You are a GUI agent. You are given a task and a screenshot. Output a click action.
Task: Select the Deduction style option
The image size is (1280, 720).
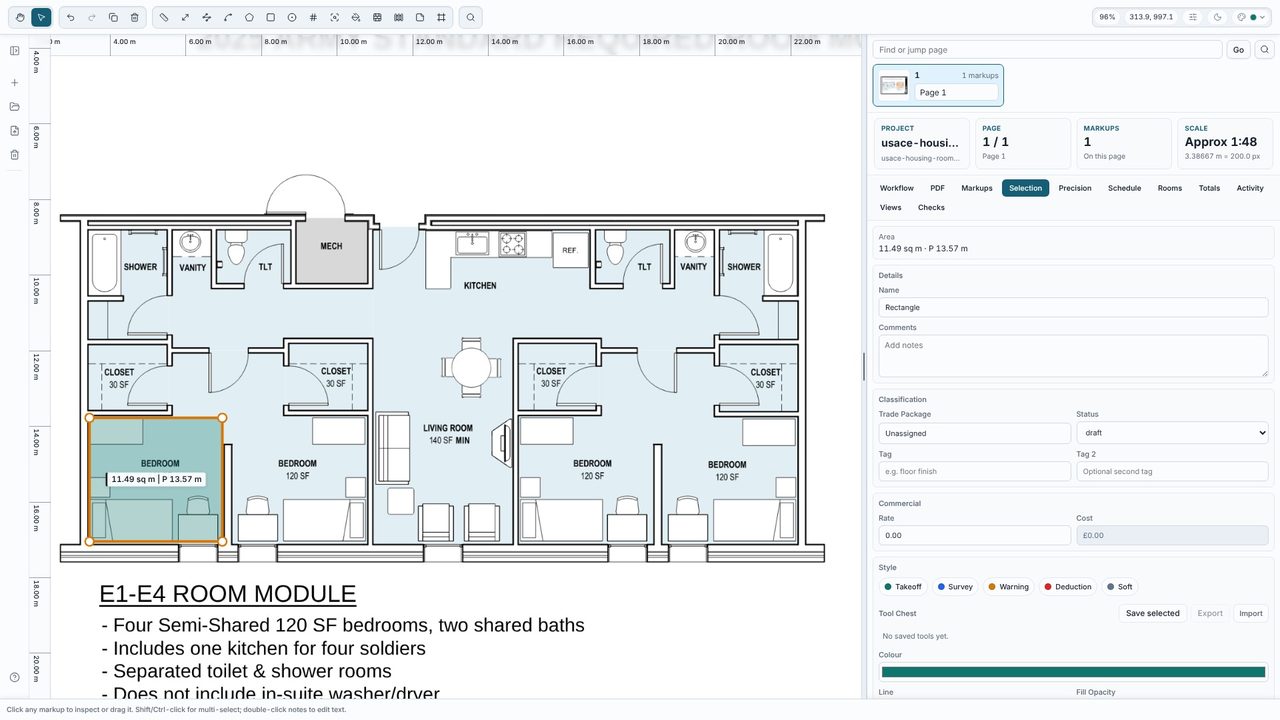tap(1068, 587)
